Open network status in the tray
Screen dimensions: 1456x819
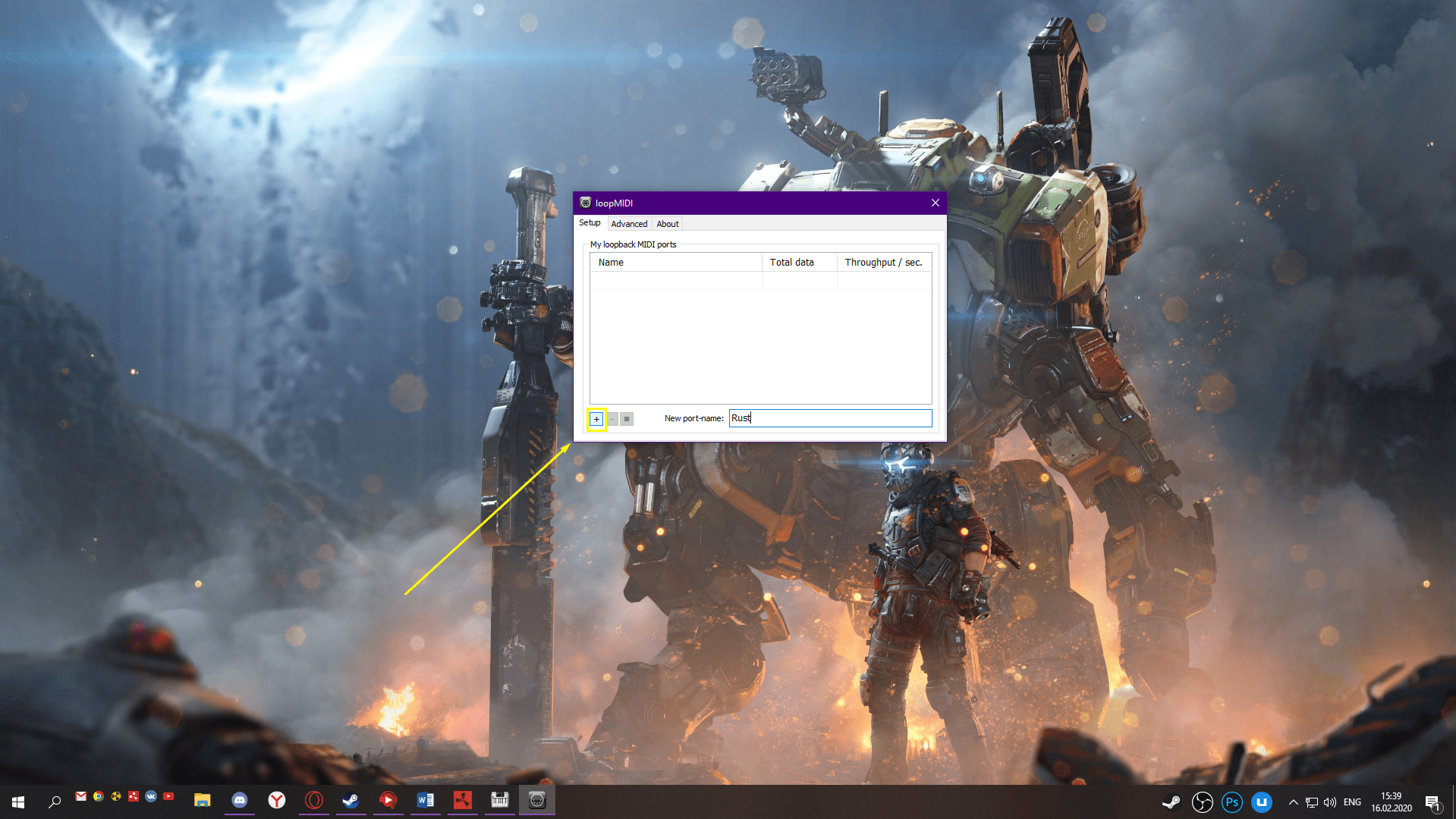(1312, 802)
